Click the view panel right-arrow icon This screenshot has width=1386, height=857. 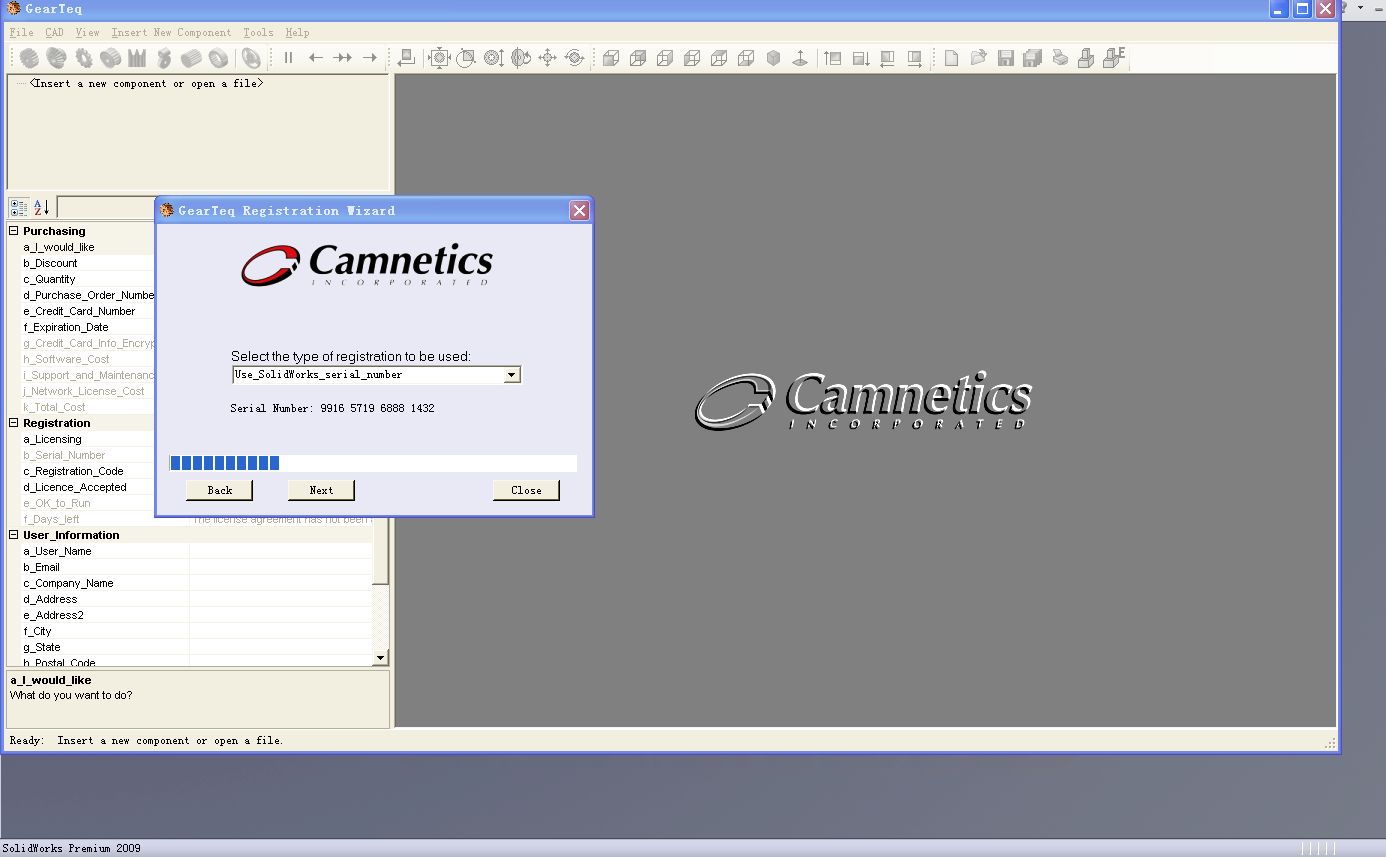pos(914,58)
